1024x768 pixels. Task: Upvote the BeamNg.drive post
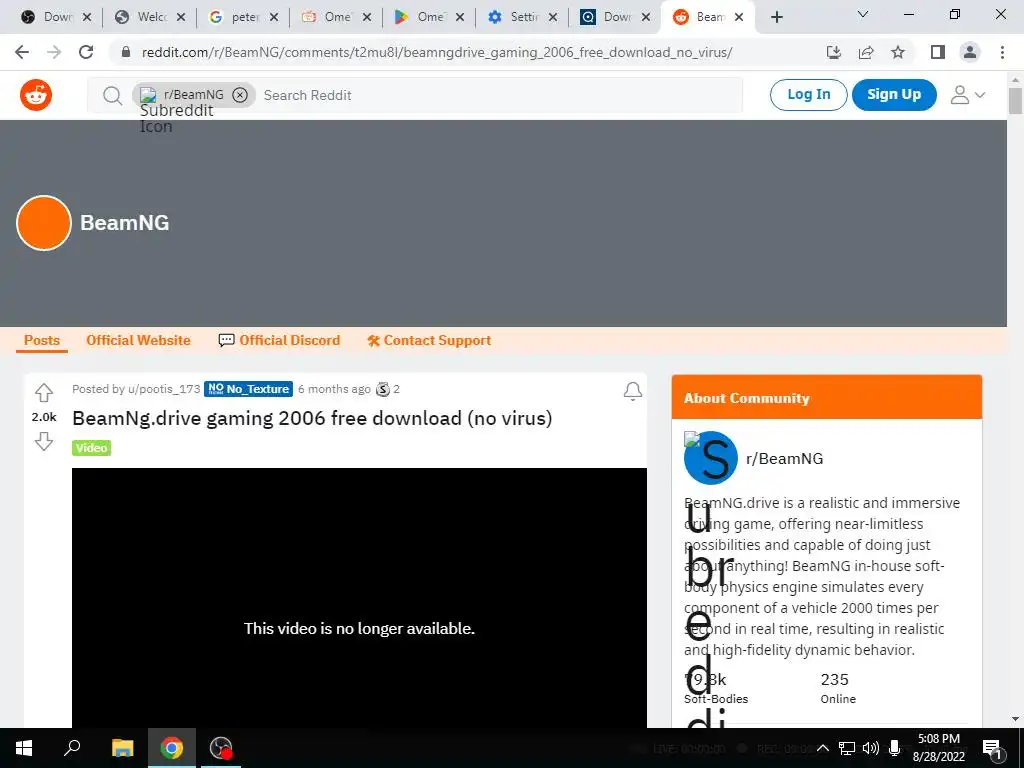pyautogui.click(x=44, y=392)
